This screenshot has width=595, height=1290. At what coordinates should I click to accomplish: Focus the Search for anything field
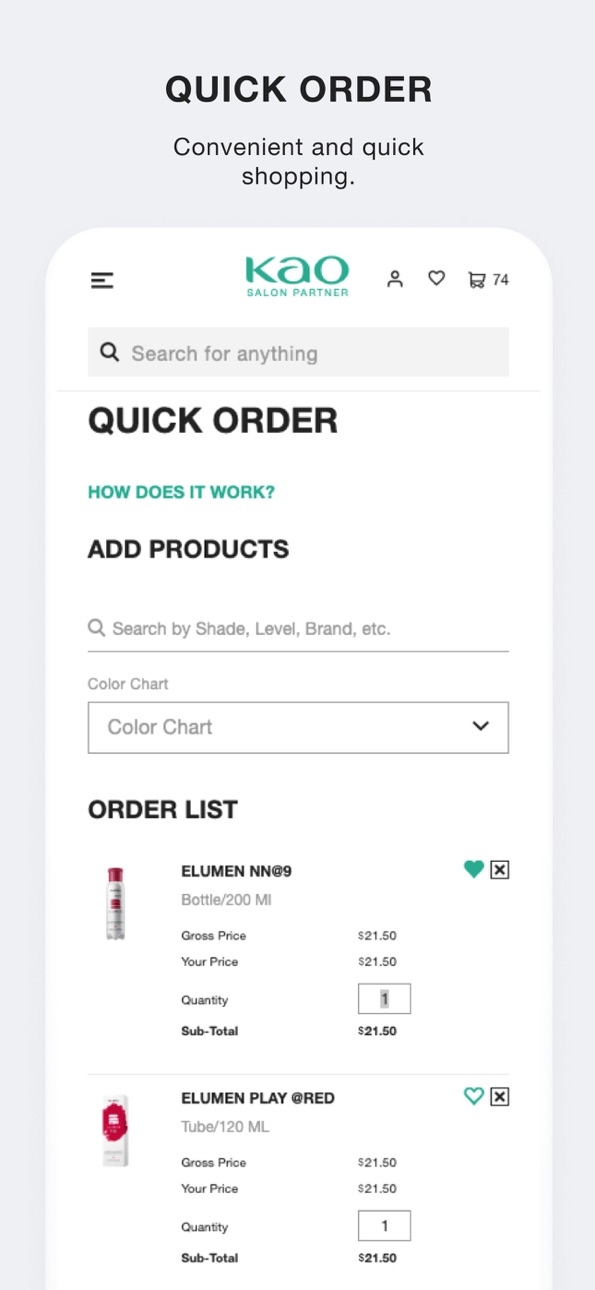(x=298, y=352)
